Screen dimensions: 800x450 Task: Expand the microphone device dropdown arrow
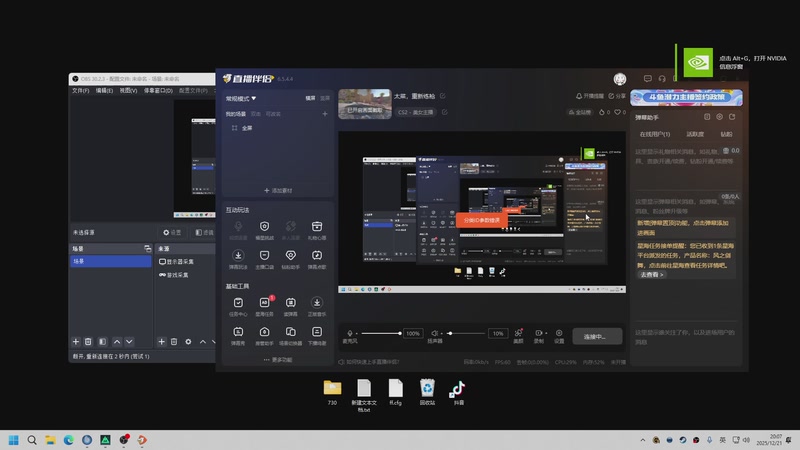coord(356,333)
